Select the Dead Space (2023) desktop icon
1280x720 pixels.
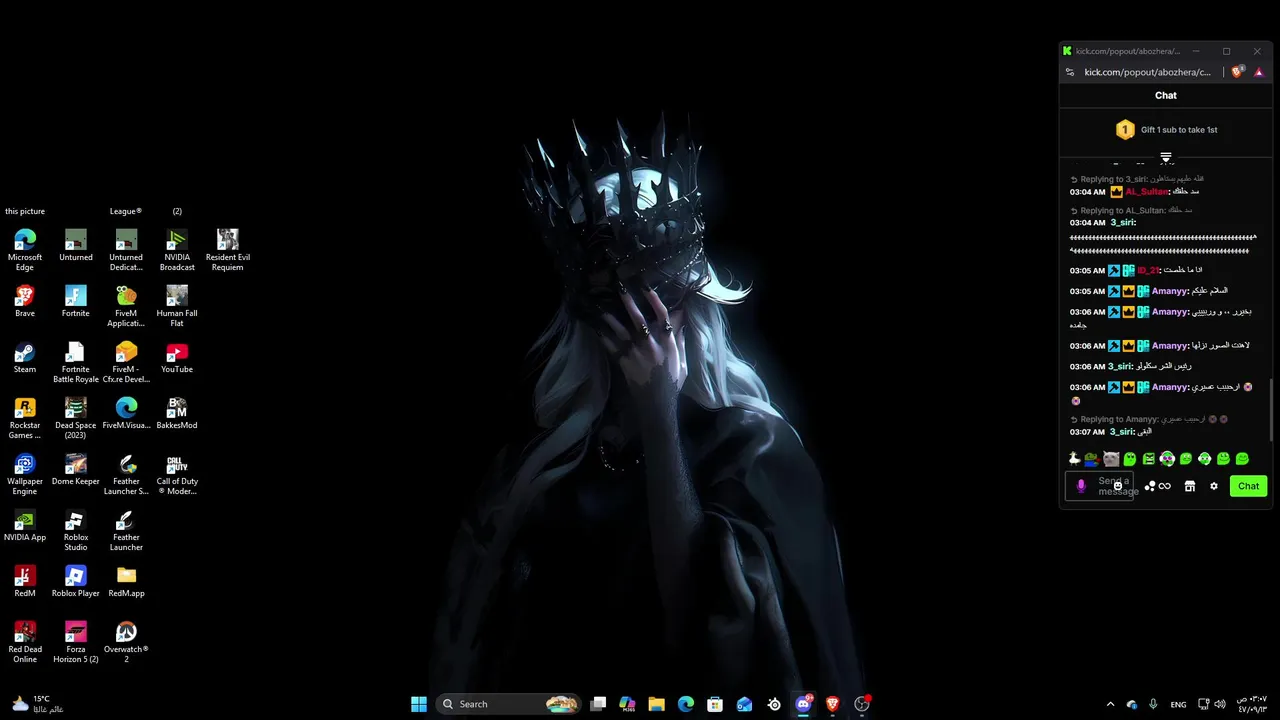pyautogui.click(x=76, y=418)
